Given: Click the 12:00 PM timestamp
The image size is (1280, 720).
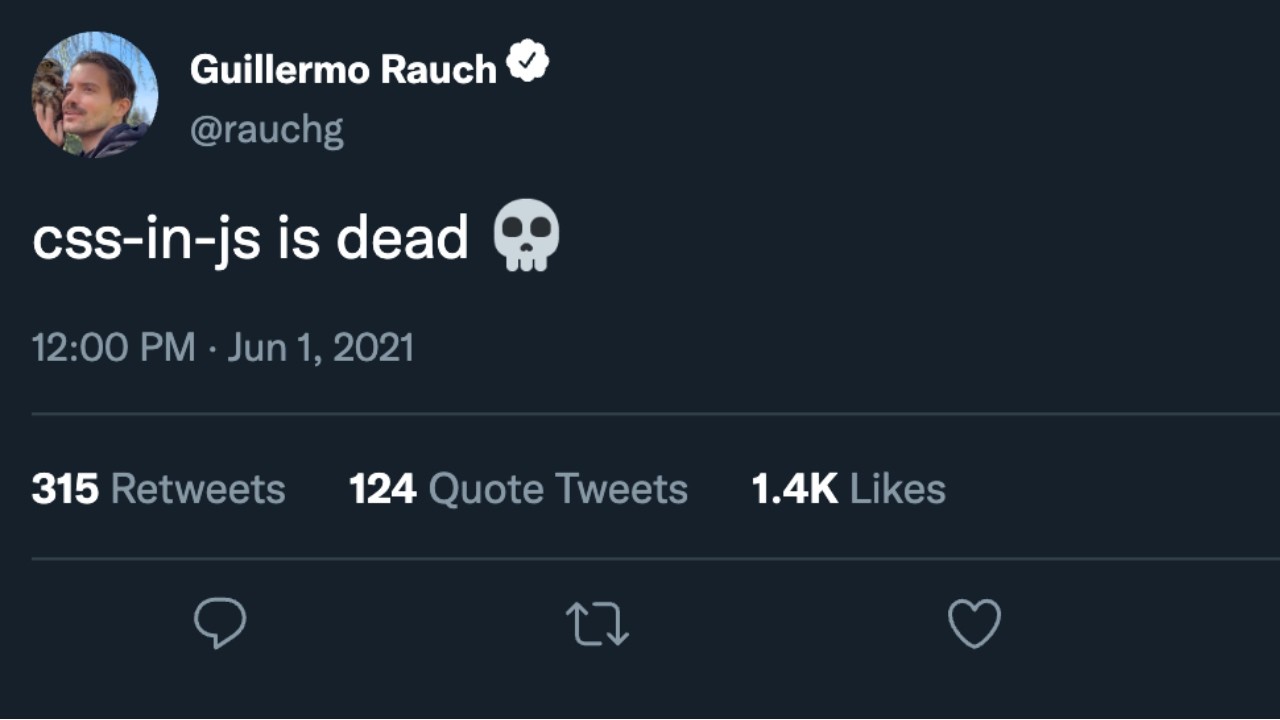Looking at the screenshot, I should click(113, 347).
